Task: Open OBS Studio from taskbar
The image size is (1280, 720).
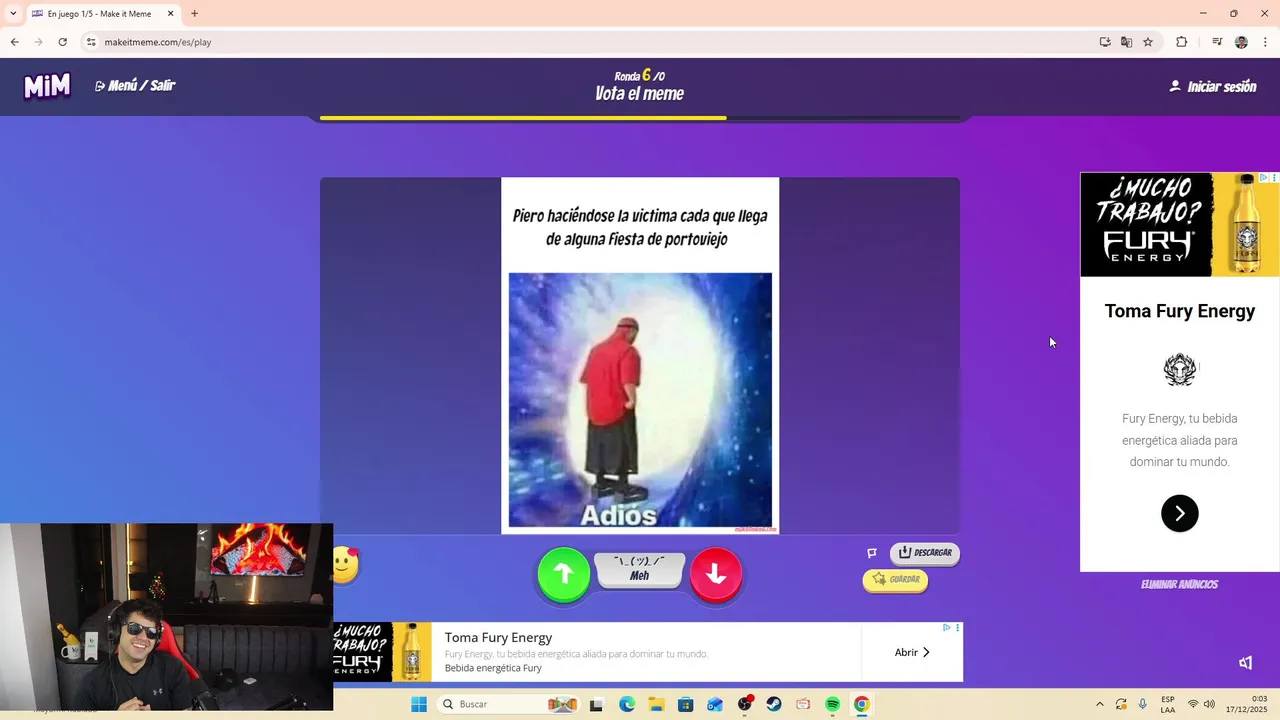Action: coord(745,704)
